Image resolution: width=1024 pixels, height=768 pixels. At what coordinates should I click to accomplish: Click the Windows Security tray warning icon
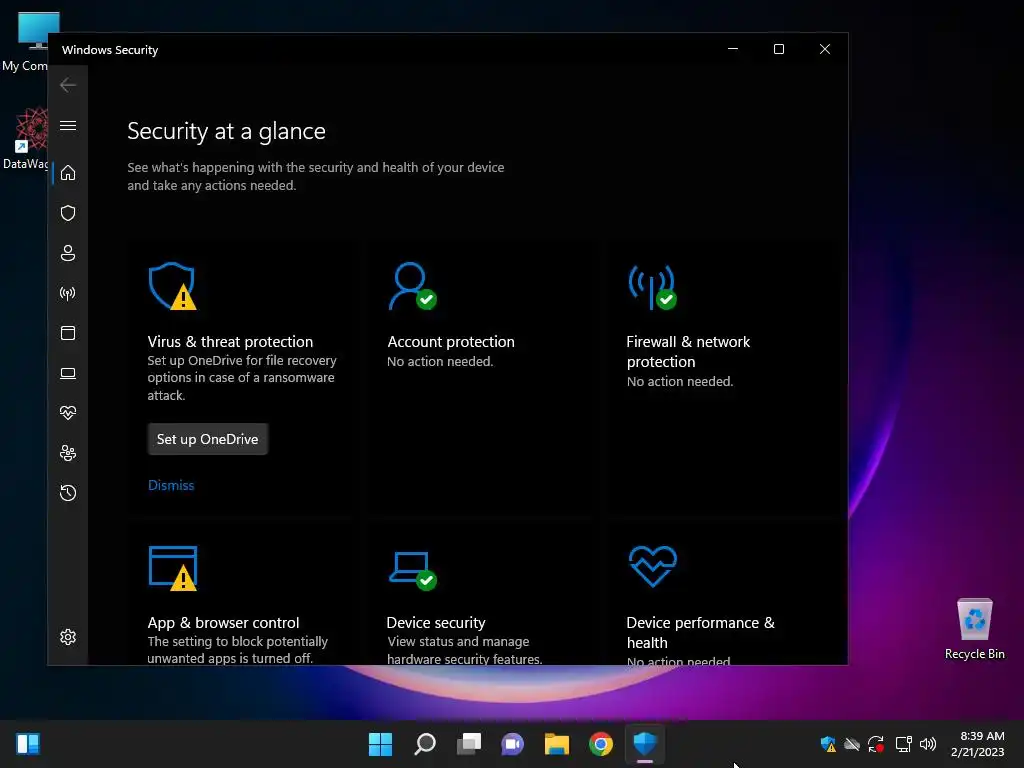pyautogui.click(x=828, y=744)
